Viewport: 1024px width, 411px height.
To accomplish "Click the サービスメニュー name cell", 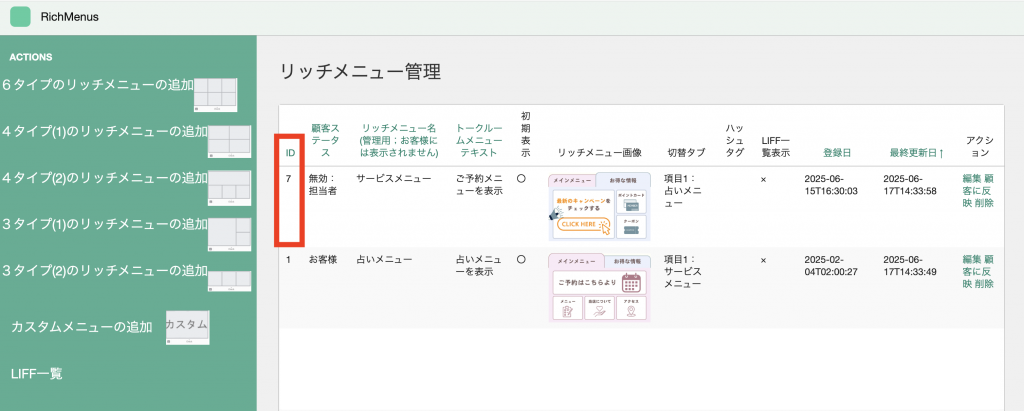I will tap(394, 178).
